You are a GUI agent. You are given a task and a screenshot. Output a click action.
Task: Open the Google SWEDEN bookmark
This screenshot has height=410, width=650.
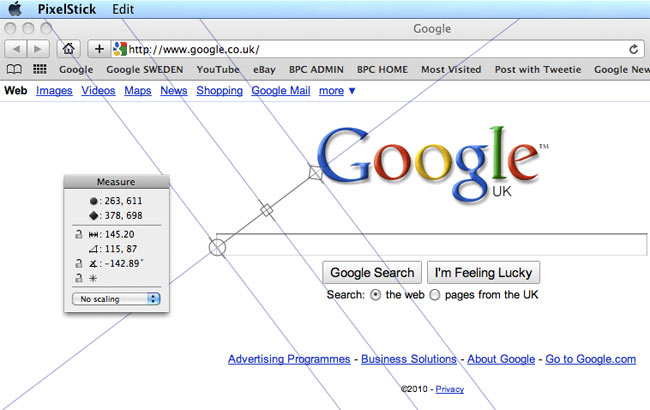click(145, 70)
